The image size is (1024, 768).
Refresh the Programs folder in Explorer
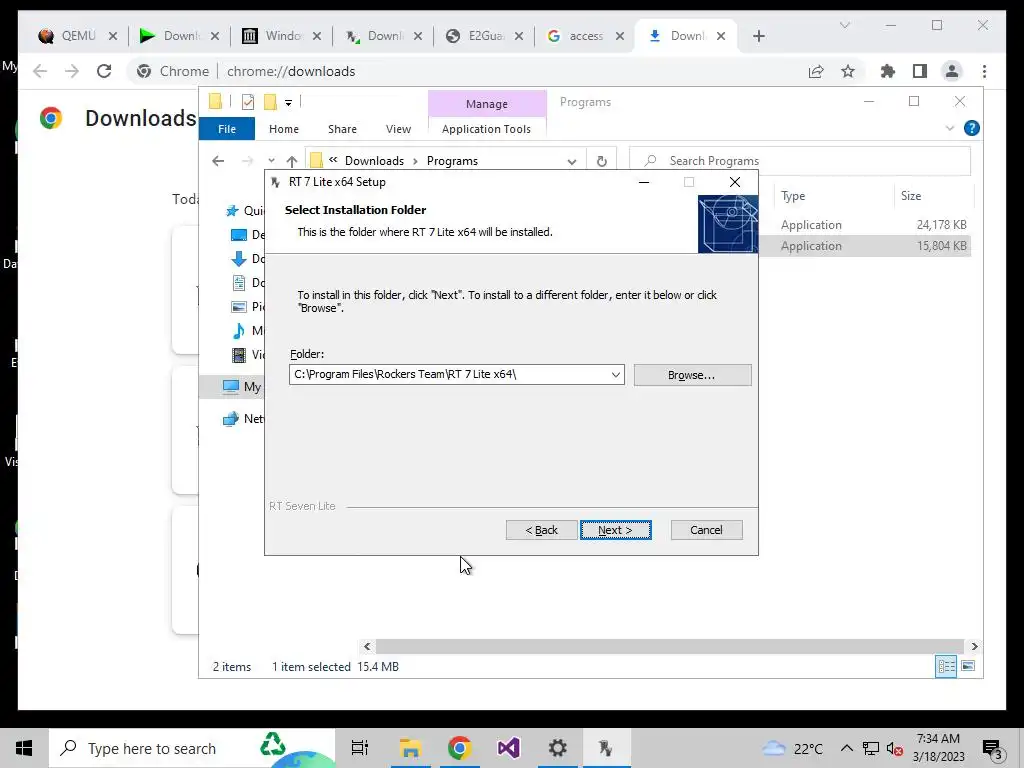tap(601, 161)
